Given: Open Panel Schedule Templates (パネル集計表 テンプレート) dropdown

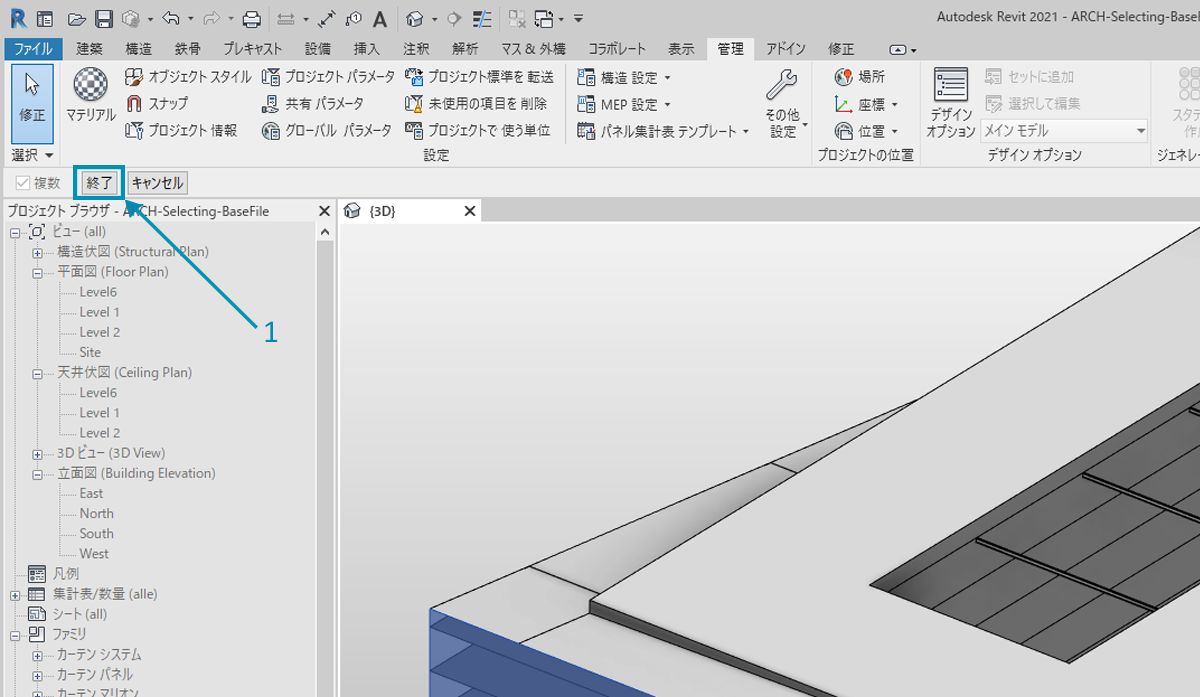Looking at the screenshot, I should point(663,131).
